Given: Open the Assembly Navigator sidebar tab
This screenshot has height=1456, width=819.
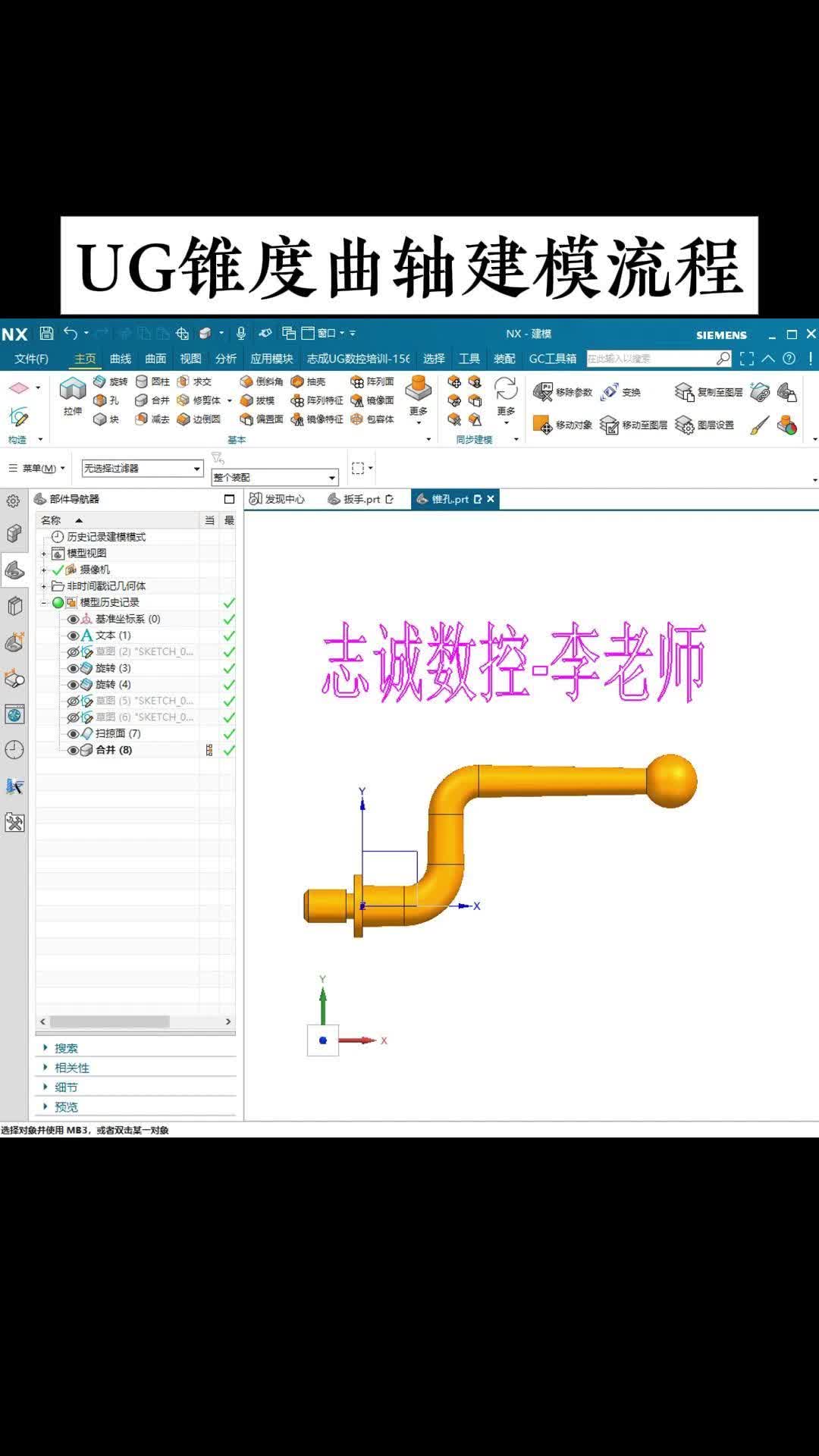Looking at the screenshot, I should pos(14,534).
